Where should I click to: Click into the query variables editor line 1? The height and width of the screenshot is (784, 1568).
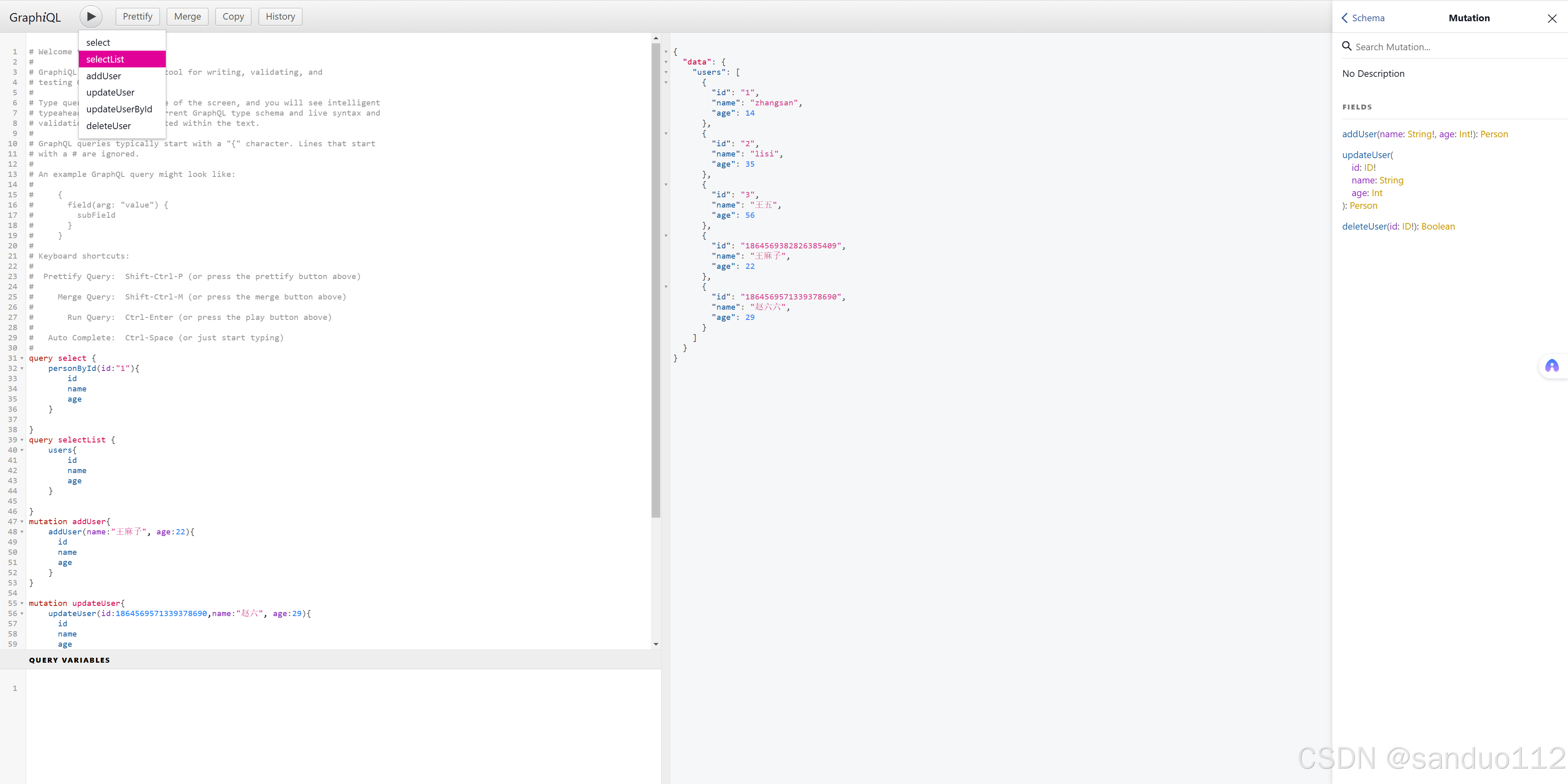[x=343, y=688]
